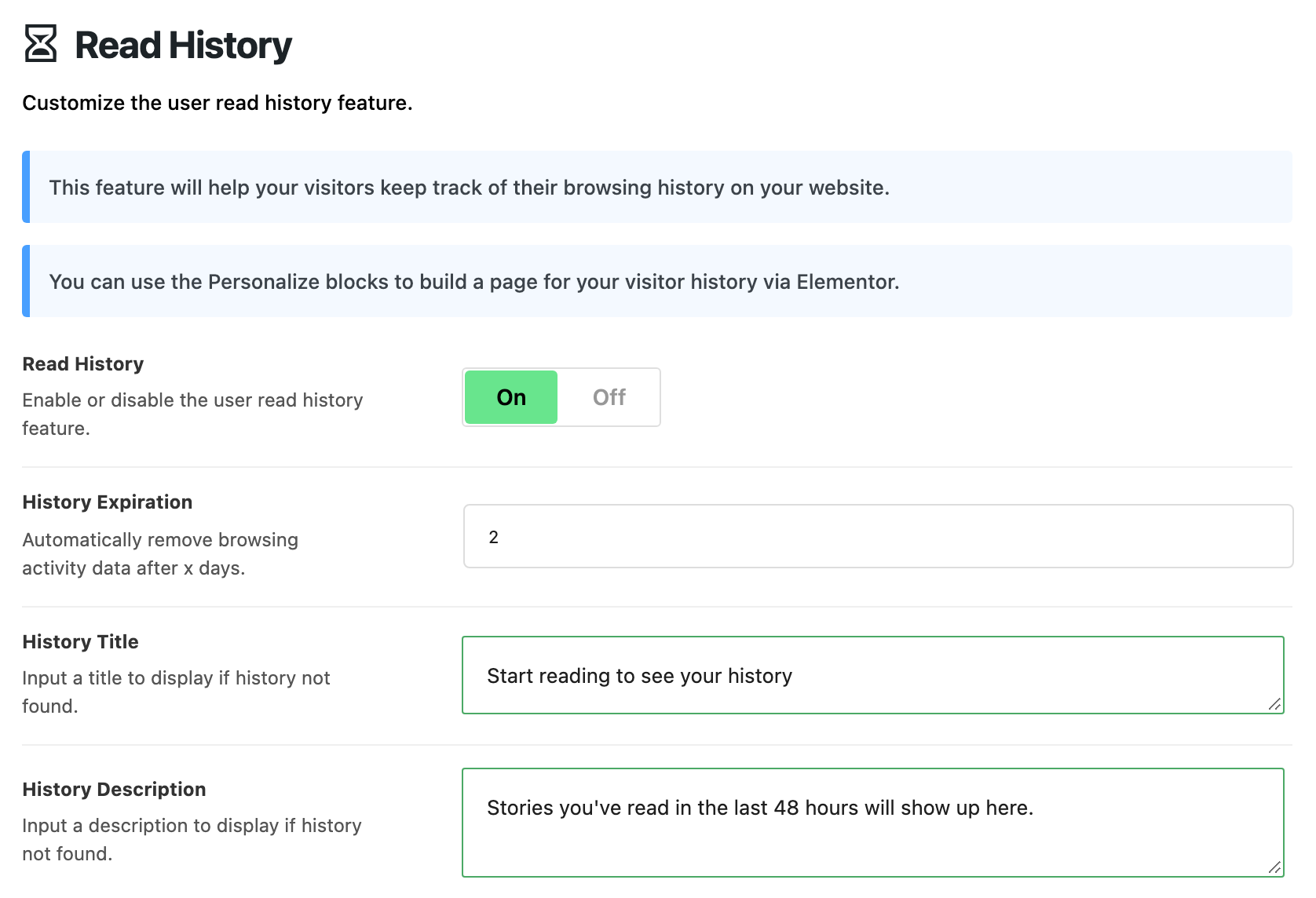Screen dimensions: 1316x898
Task: Click 'Automatically remove browsing activity data' description
Action: click(x=160, y=554)
